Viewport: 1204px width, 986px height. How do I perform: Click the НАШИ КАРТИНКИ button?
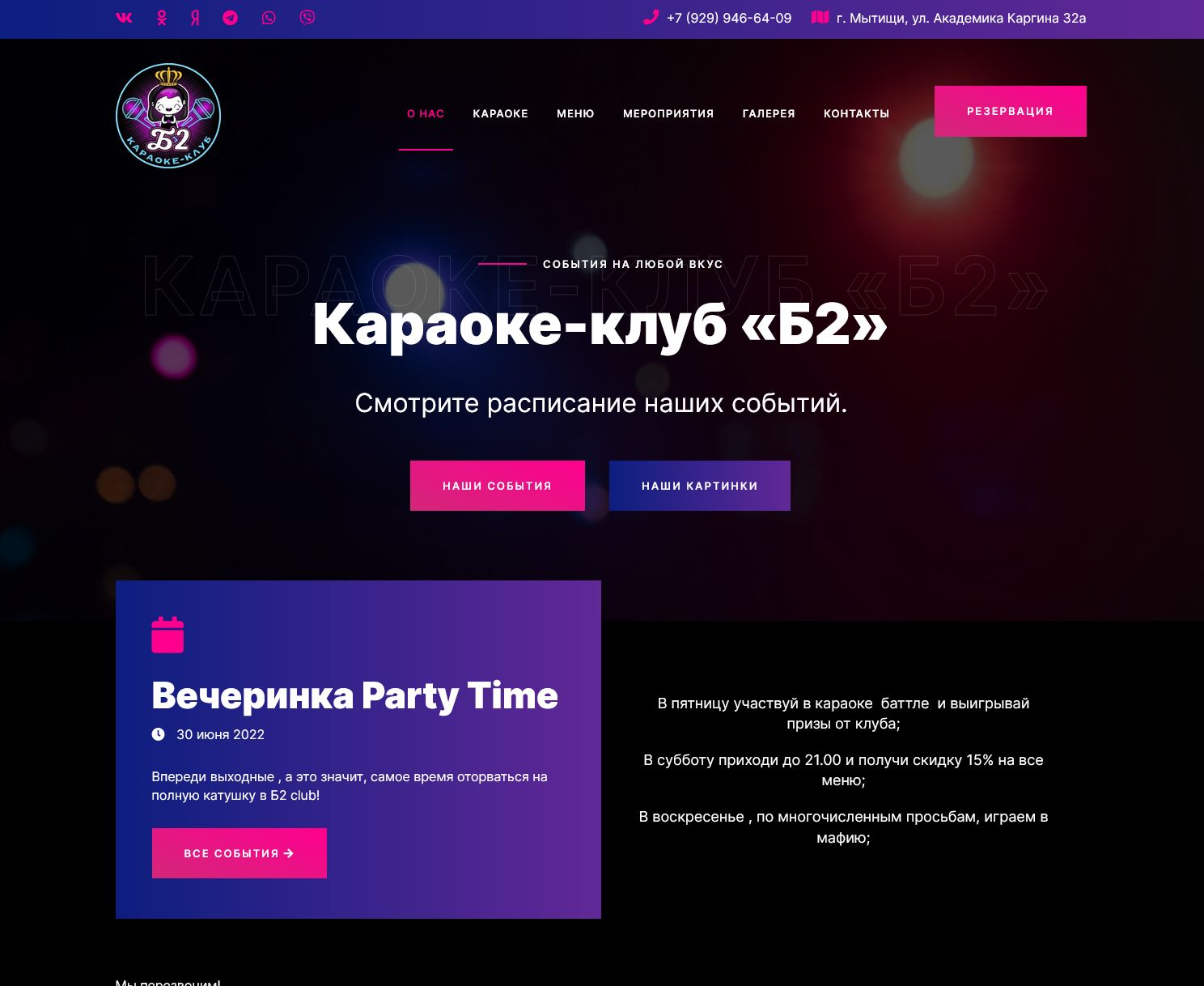[x=700, y=486]
